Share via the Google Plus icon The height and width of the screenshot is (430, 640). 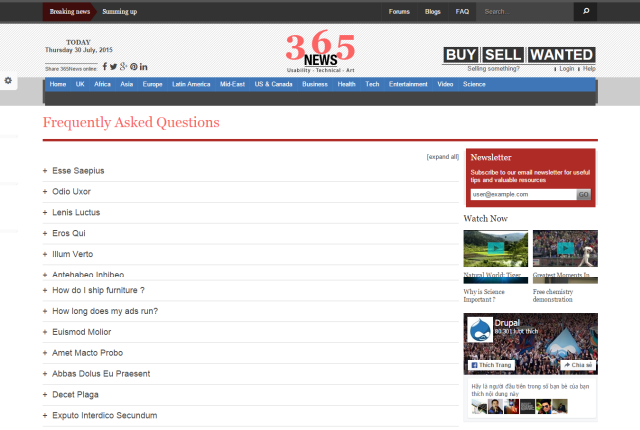pos(123,67)
